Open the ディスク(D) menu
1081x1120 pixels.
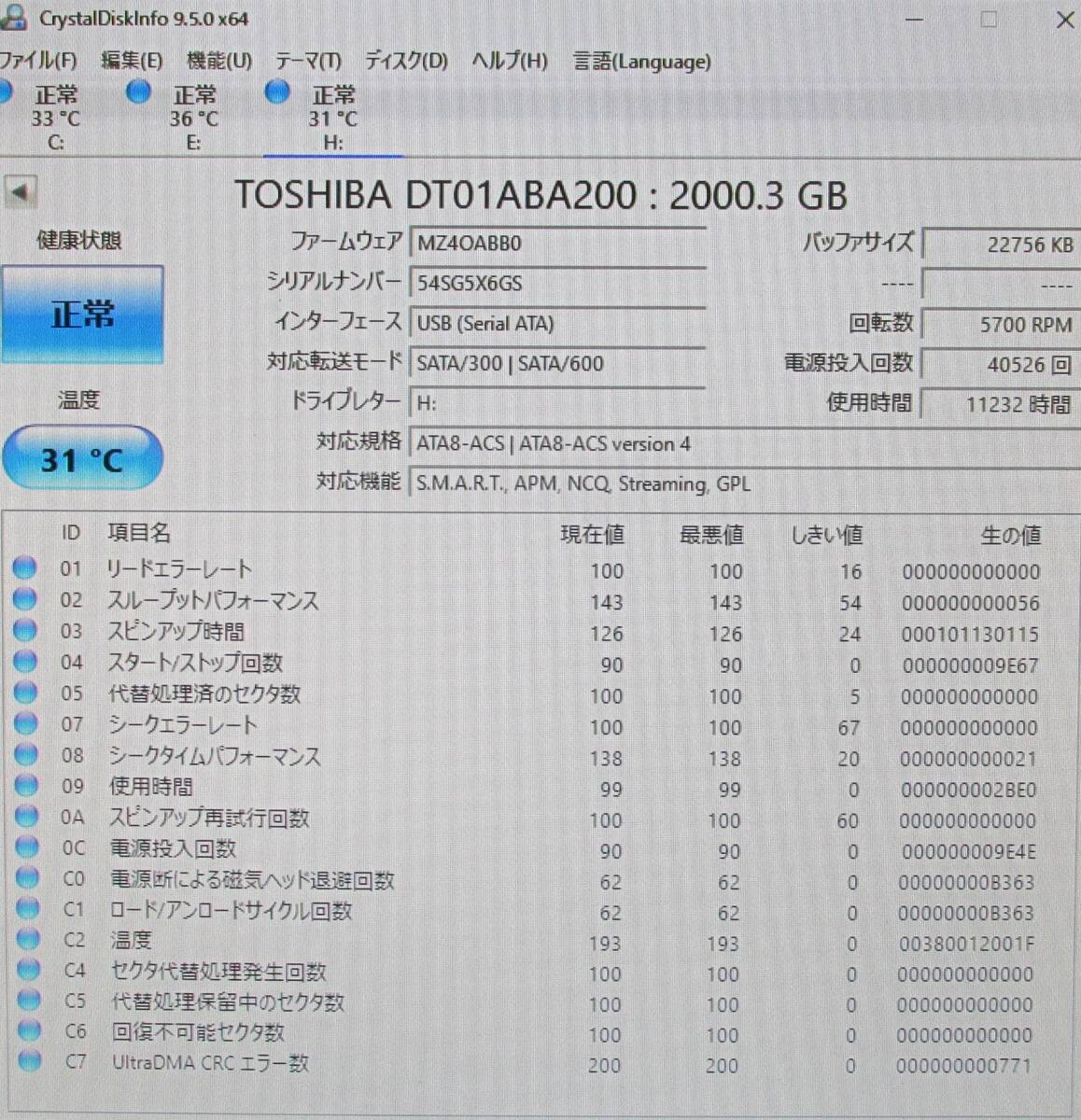coord(406,61)
